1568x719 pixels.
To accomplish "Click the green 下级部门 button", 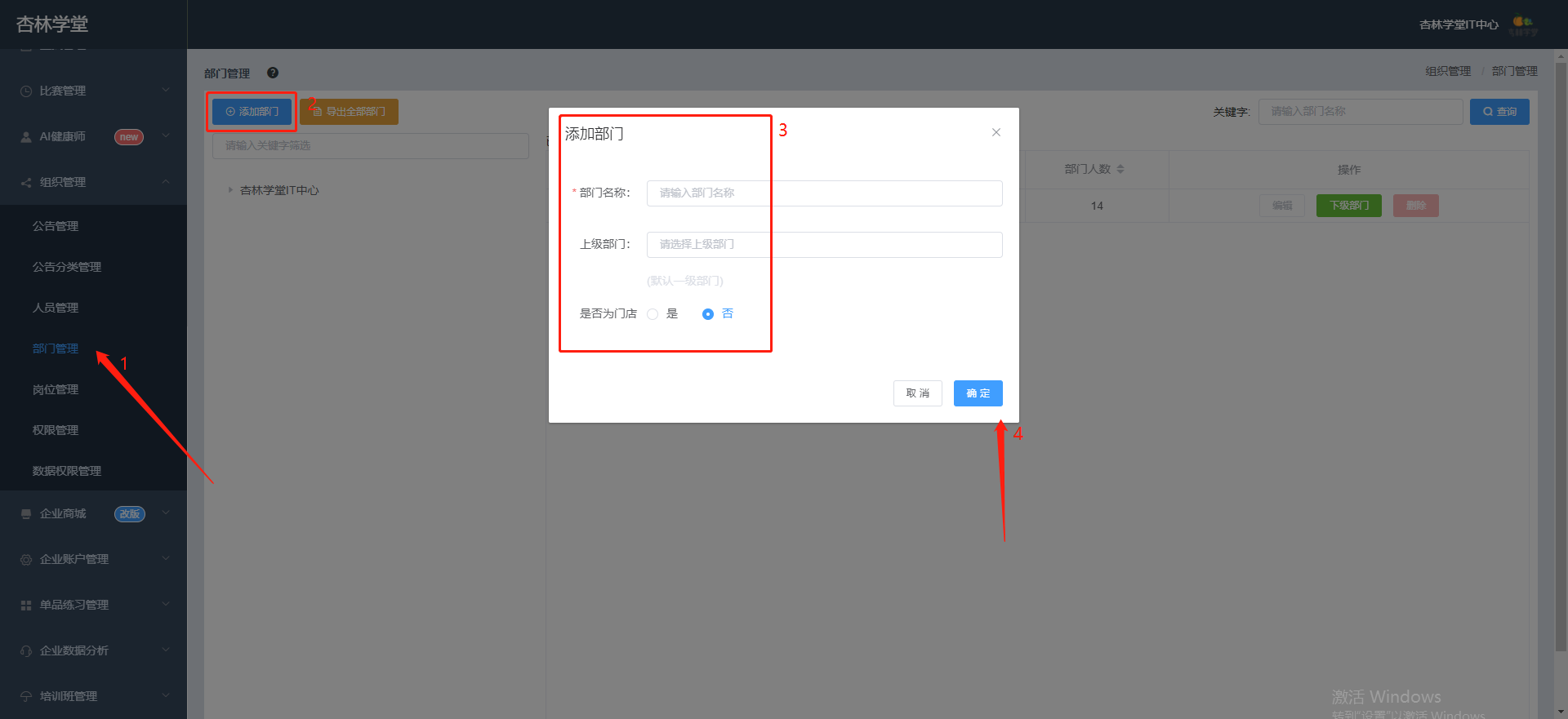I will pos(1349,206).
